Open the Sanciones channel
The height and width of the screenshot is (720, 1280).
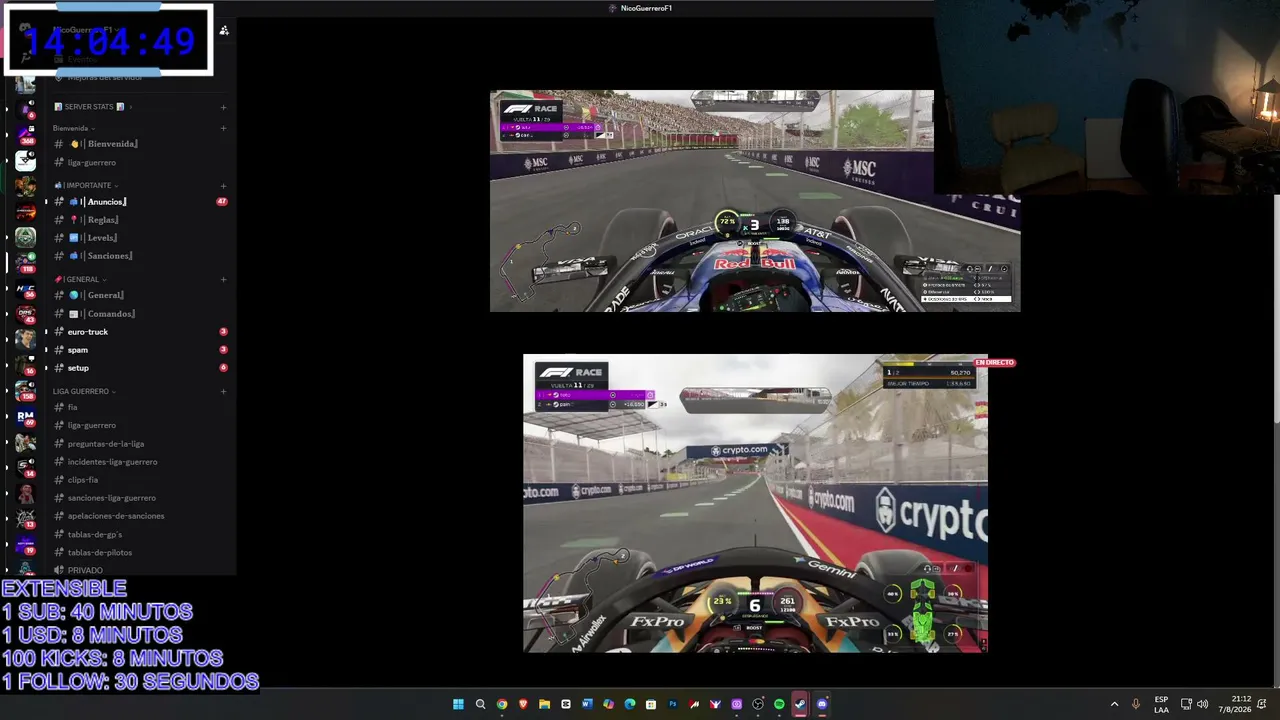pyautogui.click(x=140, y=256)
